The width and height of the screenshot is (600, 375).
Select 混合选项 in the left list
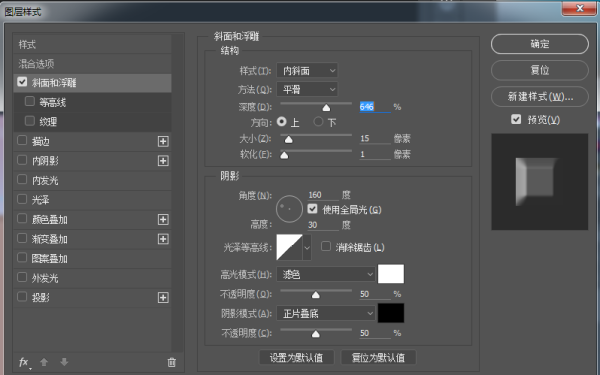(92, 64)
